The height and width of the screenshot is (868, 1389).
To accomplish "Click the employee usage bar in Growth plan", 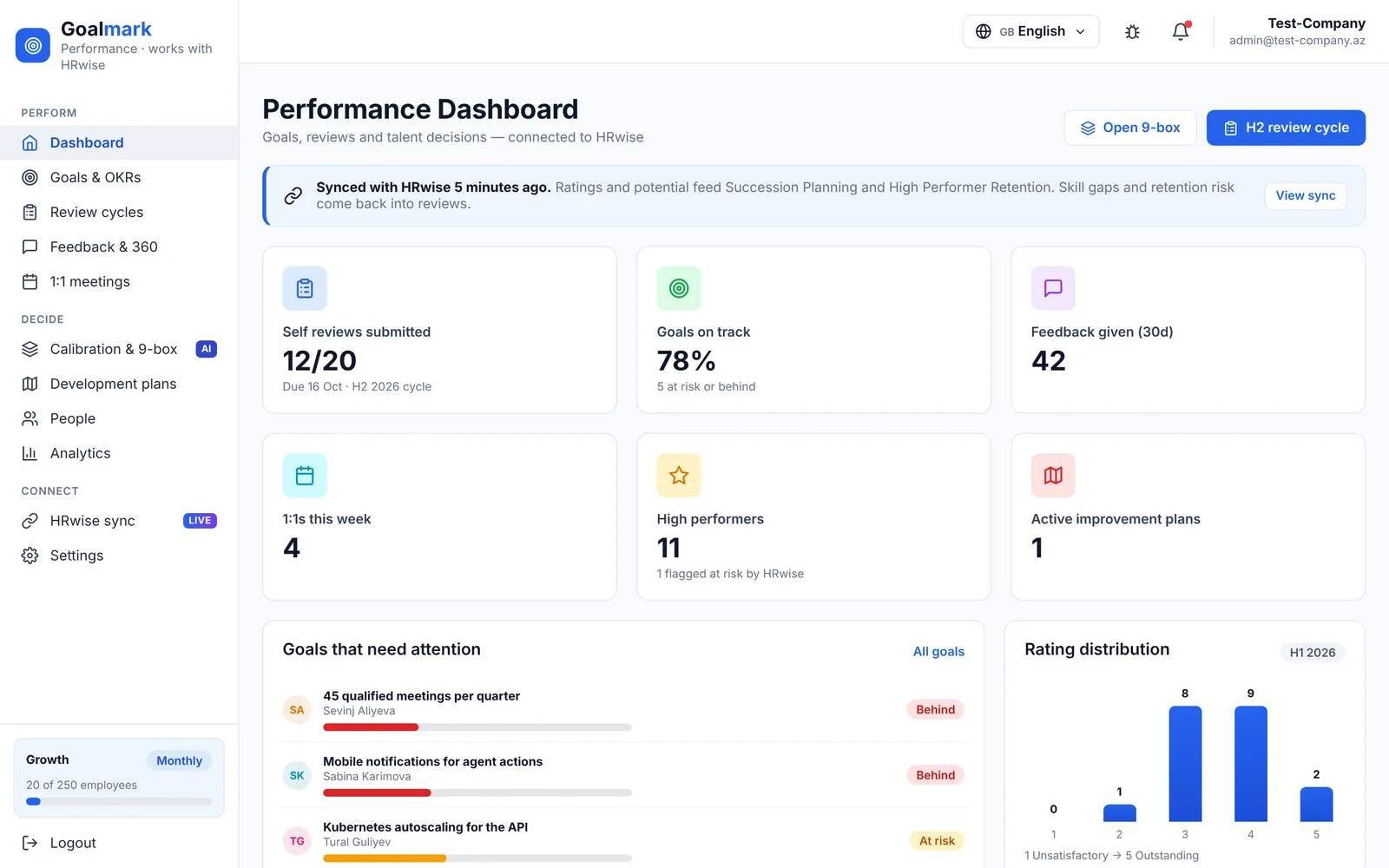I will coord(119,801).
